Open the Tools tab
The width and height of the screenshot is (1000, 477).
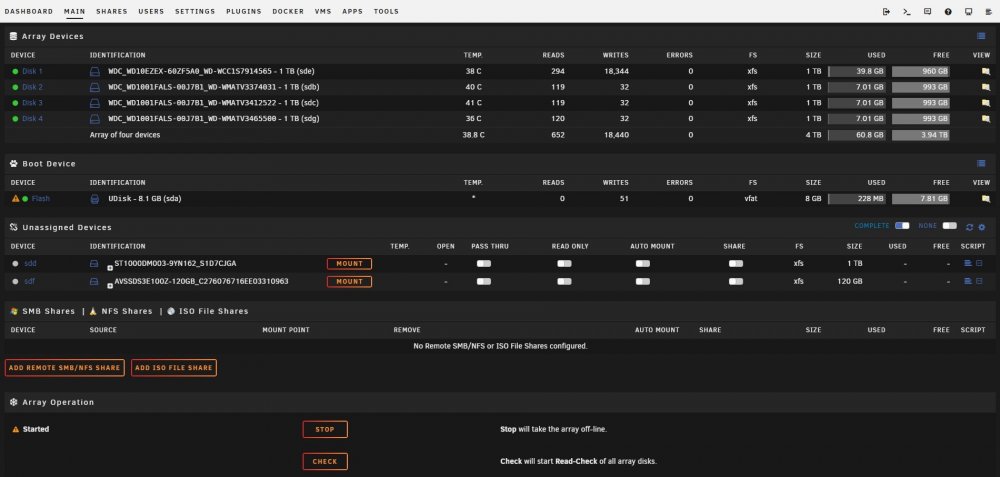pos(386,11)
